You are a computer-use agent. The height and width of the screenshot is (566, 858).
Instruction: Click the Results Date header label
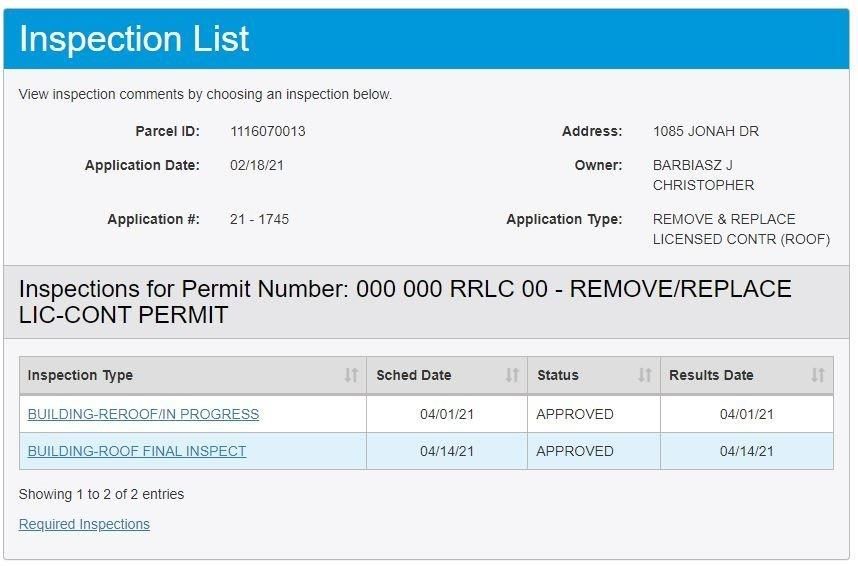711,375
